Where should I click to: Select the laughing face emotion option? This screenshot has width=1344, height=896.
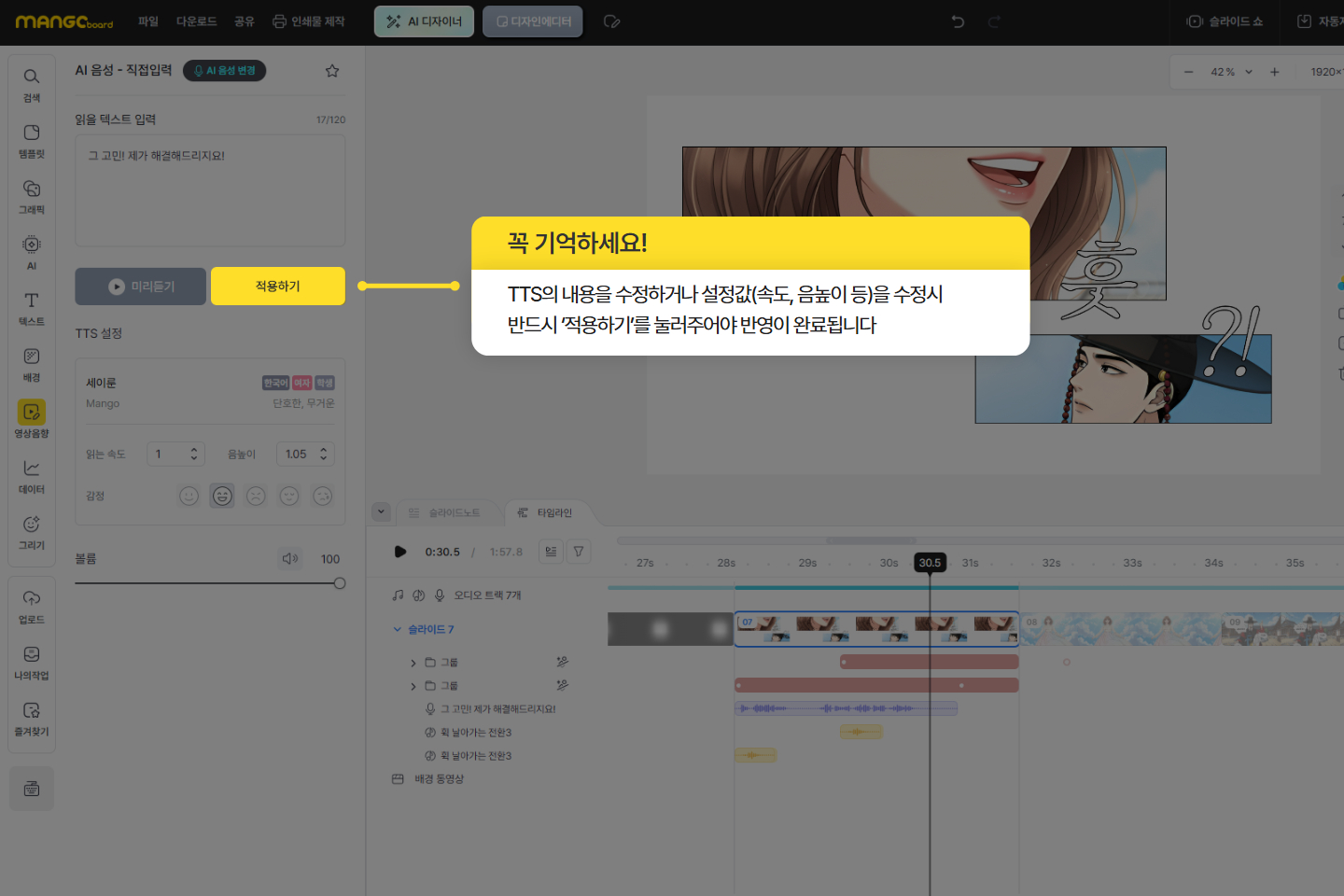coord(222,496)
